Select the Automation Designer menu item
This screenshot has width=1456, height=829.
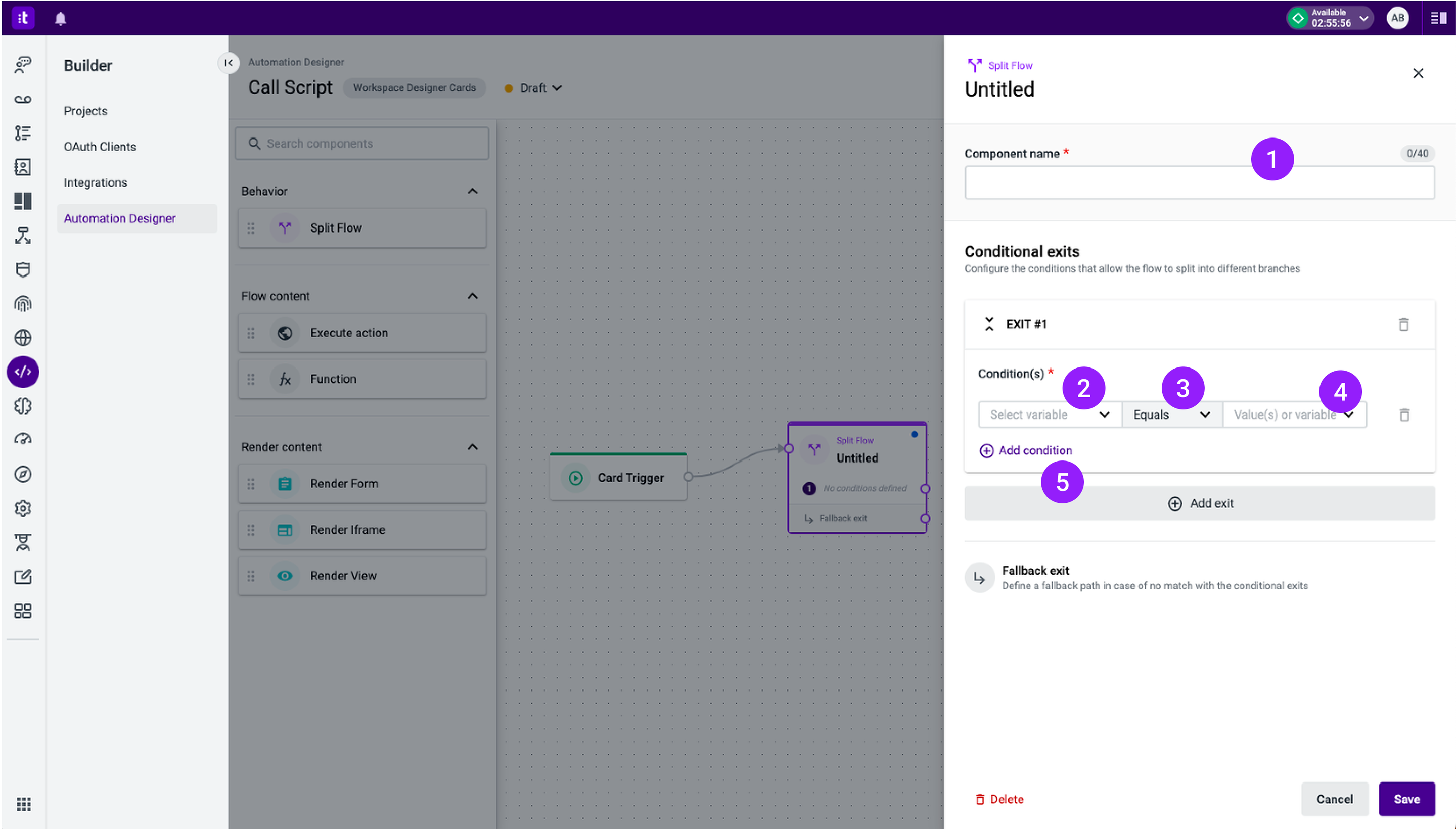[119, 218]
